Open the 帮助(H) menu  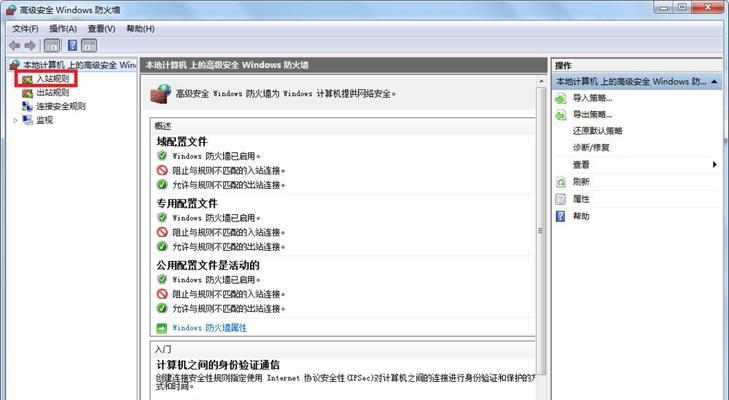click(x=140, y=28)
